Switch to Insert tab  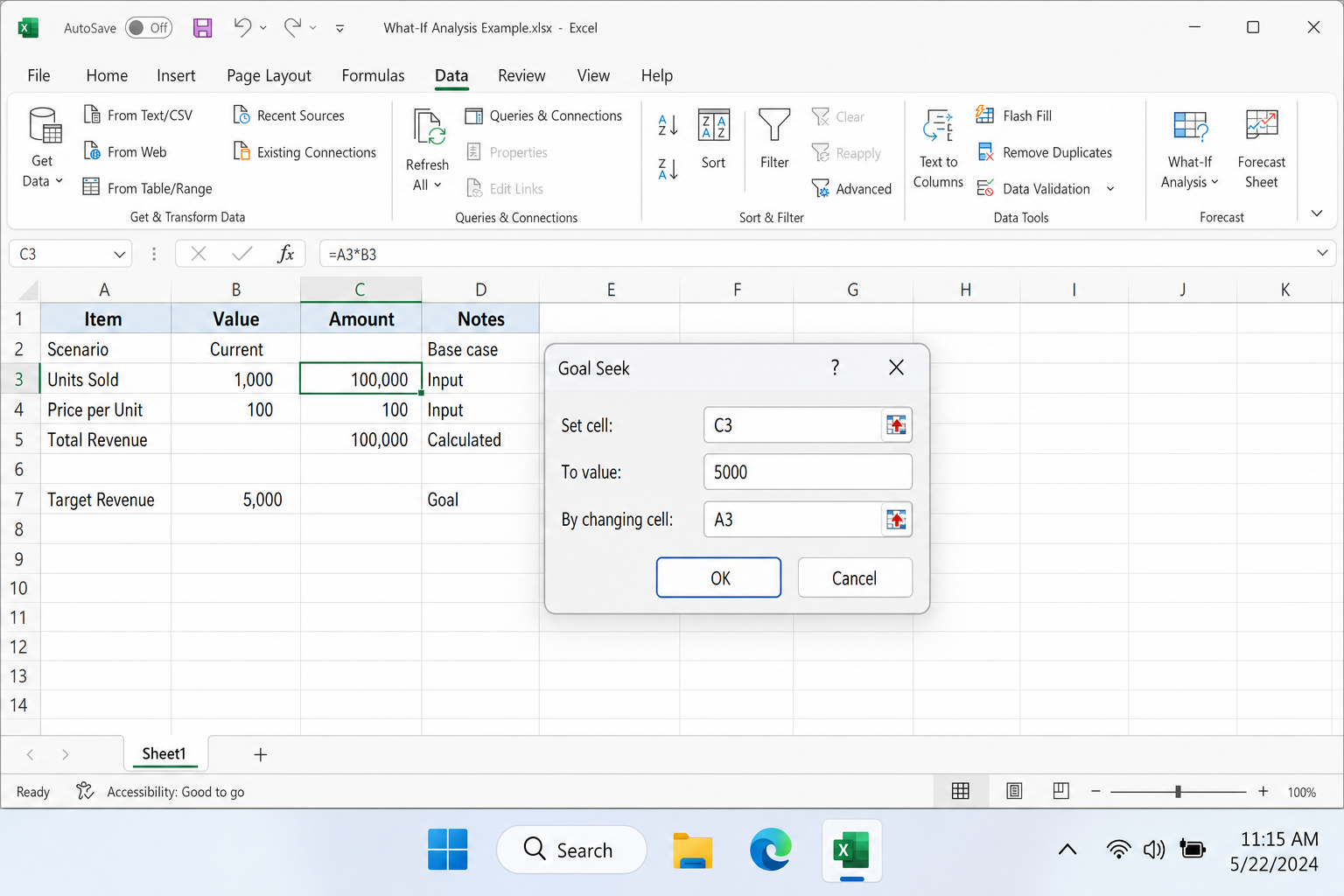176,75
